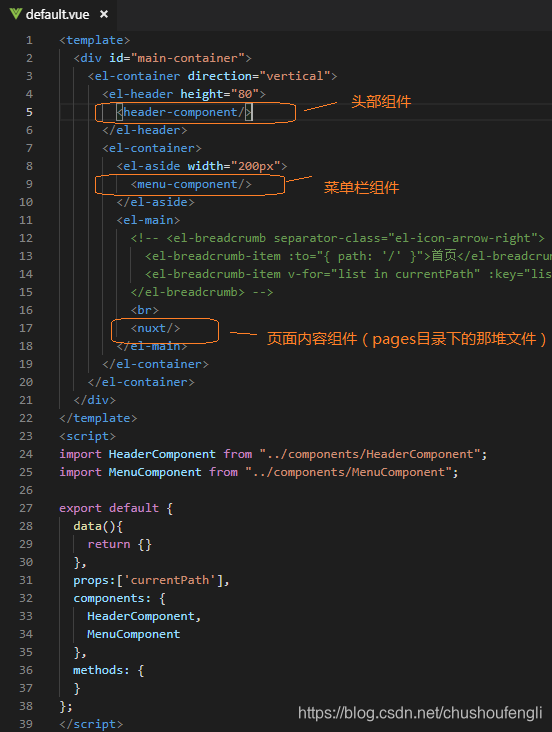Viewport: 552px width, 732px height.
Task: Click the <br> tag
Action: 144,310
